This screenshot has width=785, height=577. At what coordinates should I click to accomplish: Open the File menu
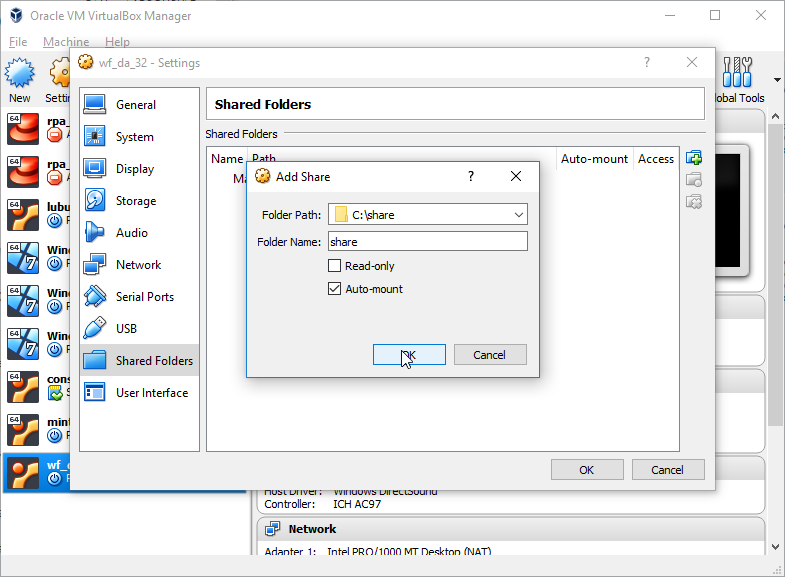pos(18,42)
